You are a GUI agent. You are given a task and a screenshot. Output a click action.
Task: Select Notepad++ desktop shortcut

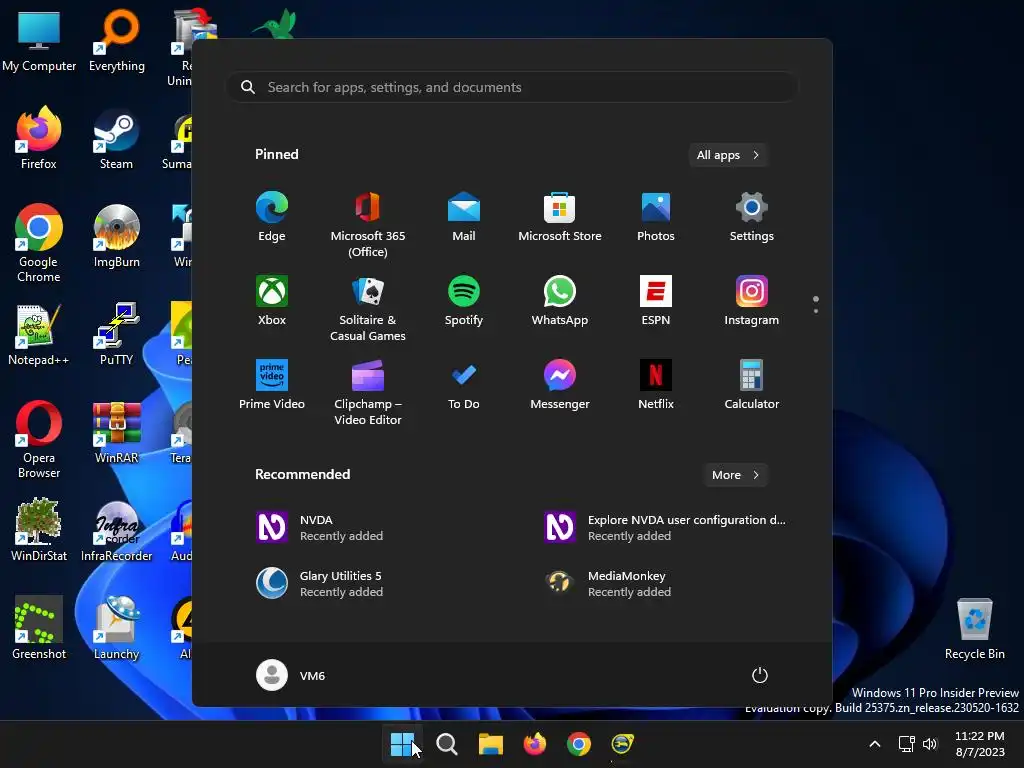(39, 334)
